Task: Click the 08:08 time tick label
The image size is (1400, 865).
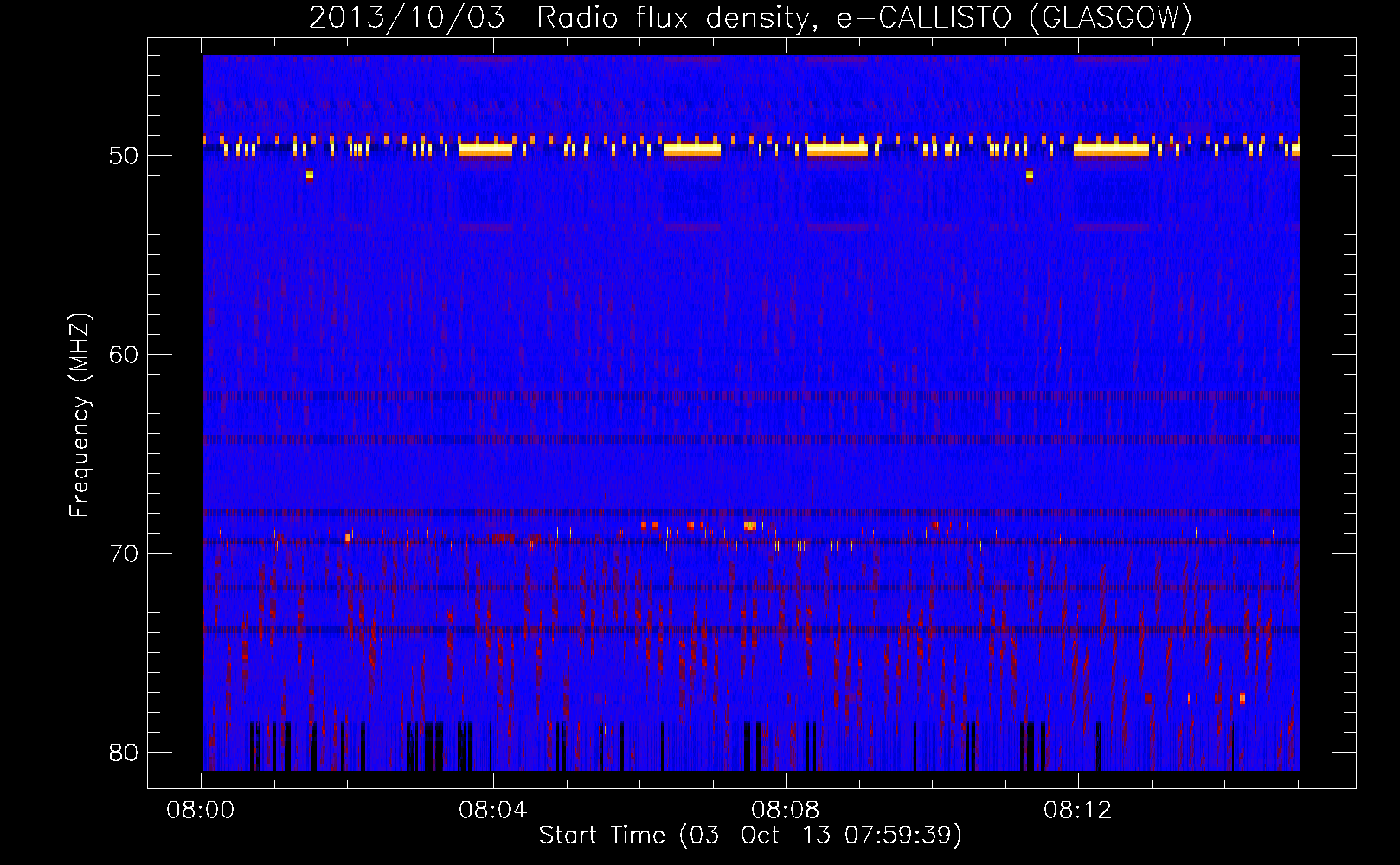Action: [x=785, y=811]
